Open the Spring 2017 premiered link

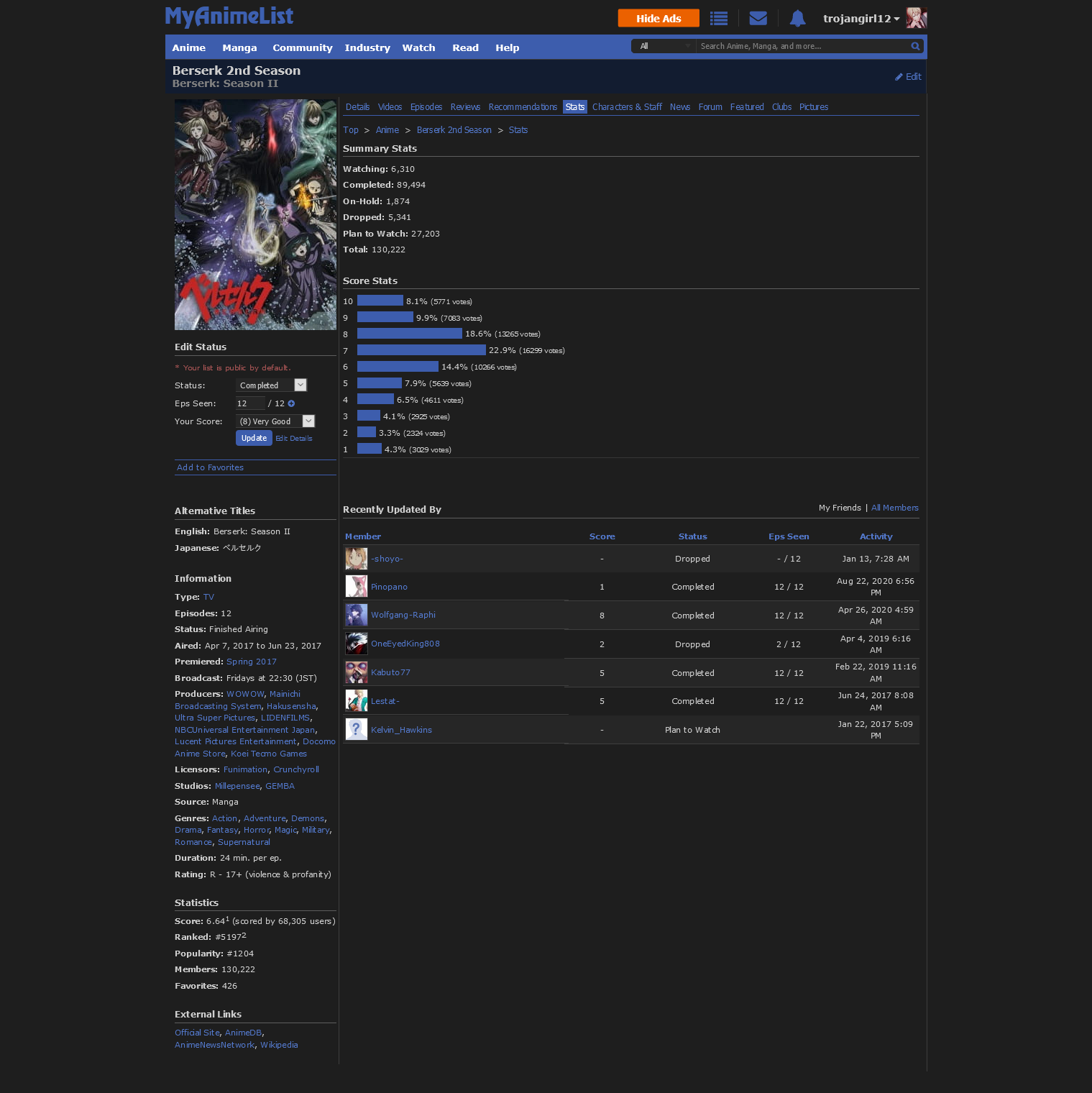click(252, 662)
